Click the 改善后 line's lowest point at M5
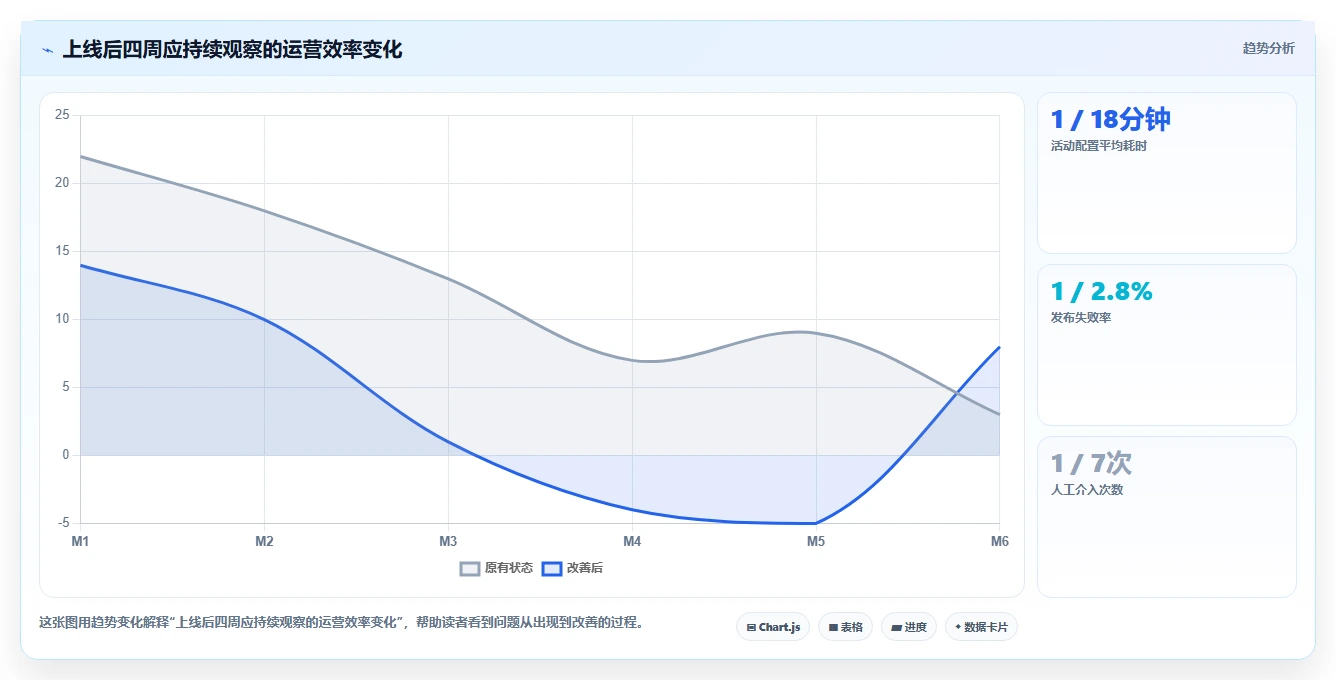This screenshot has width=1336, height=680. pyautogui.click(x=816, y=523)
